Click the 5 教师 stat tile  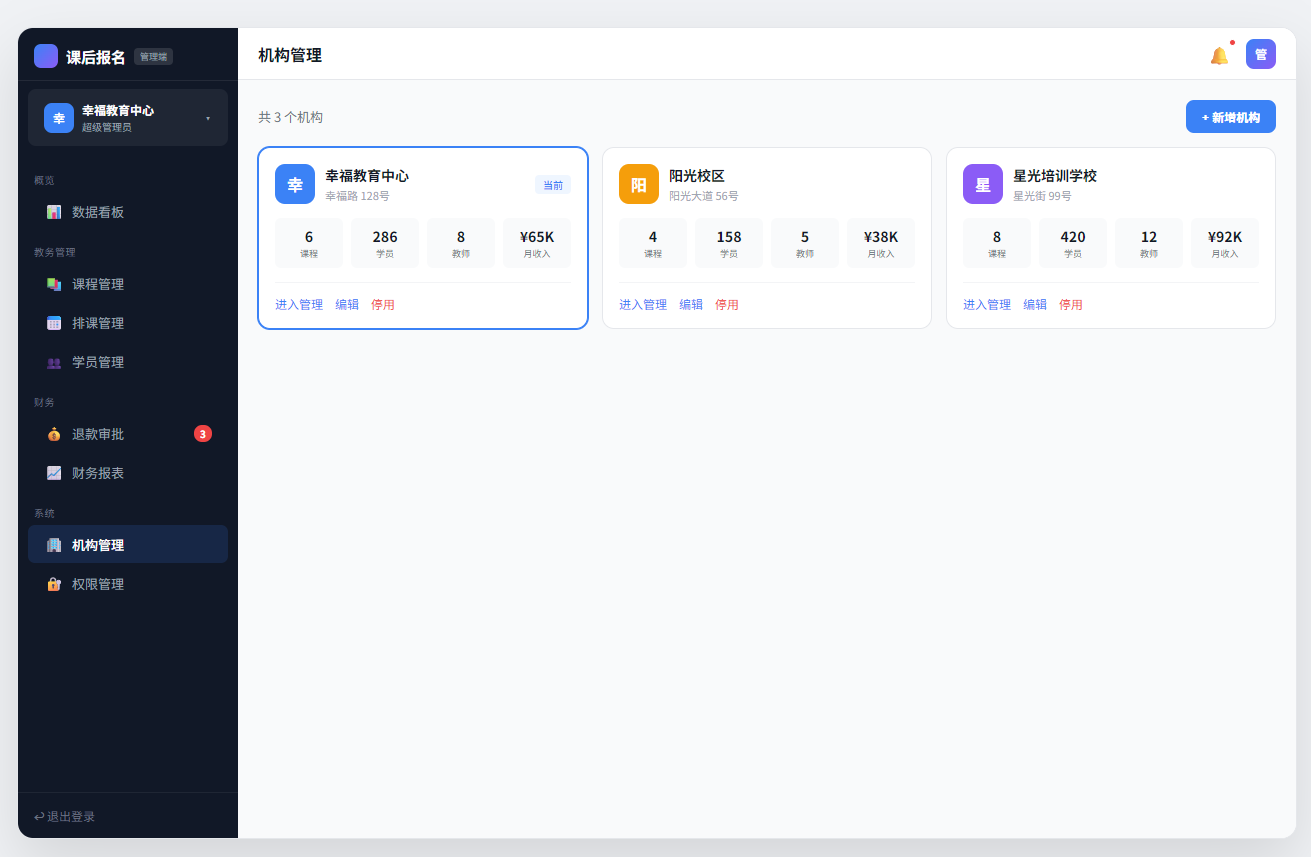click(x=805, y=243)
